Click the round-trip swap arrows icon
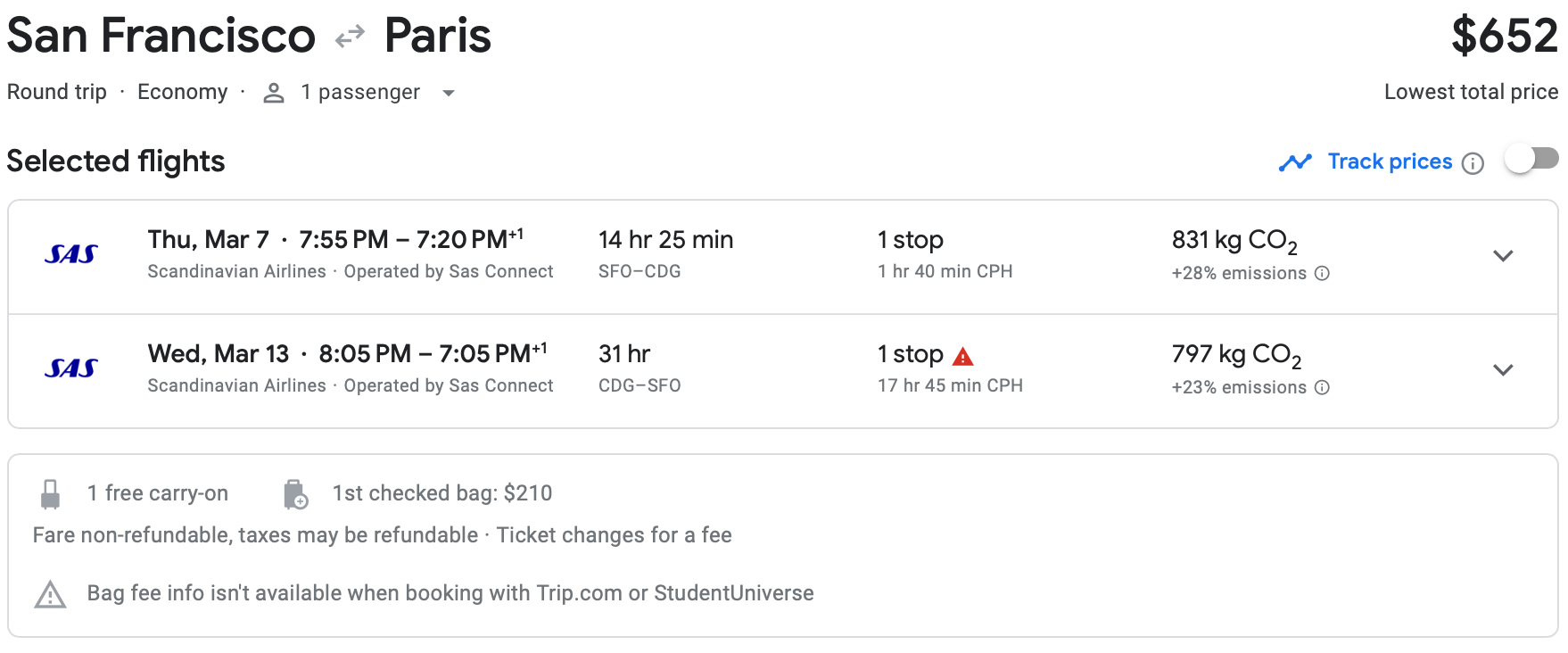Screen dimensions: 1568x653 350,36
